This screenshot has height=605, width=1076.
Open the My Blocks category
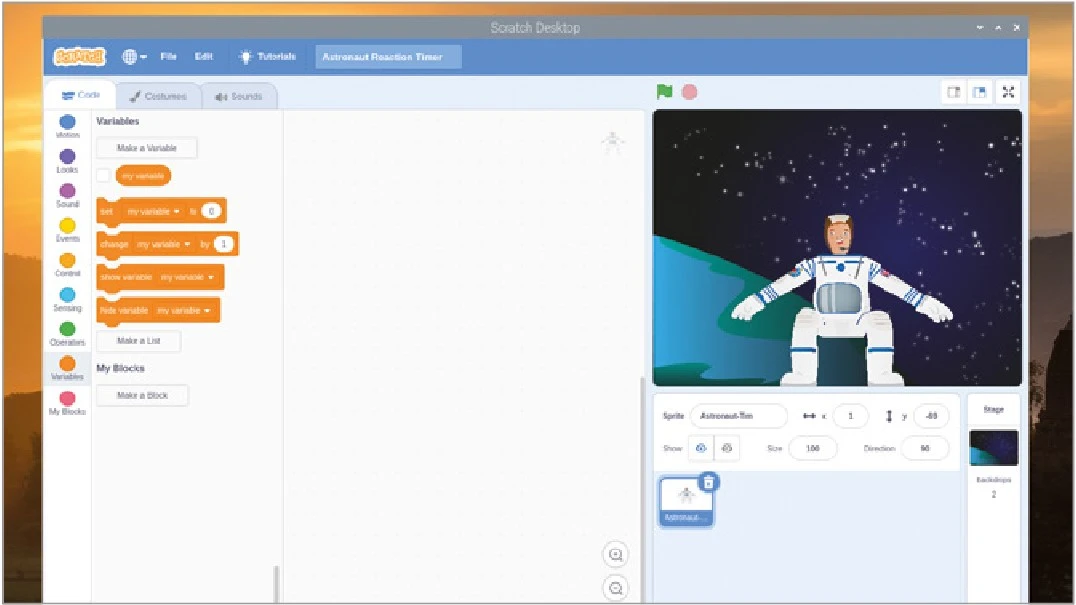[67, 399]
